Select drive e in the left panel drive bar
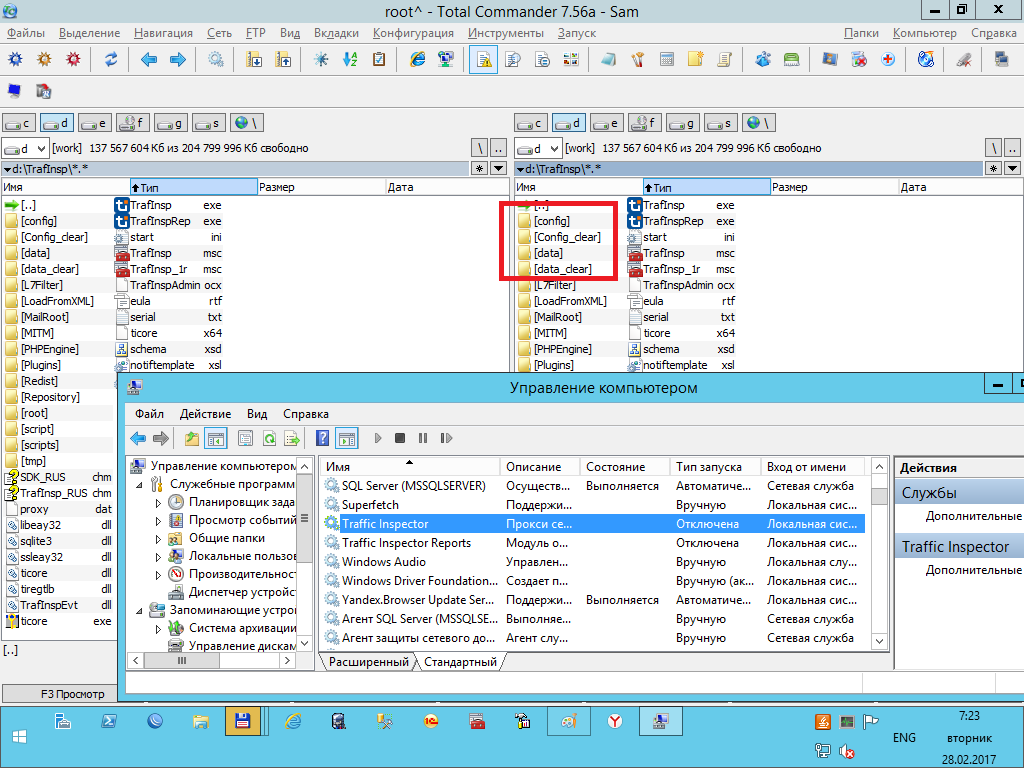 pyautogui.click(x=95, y=123)
